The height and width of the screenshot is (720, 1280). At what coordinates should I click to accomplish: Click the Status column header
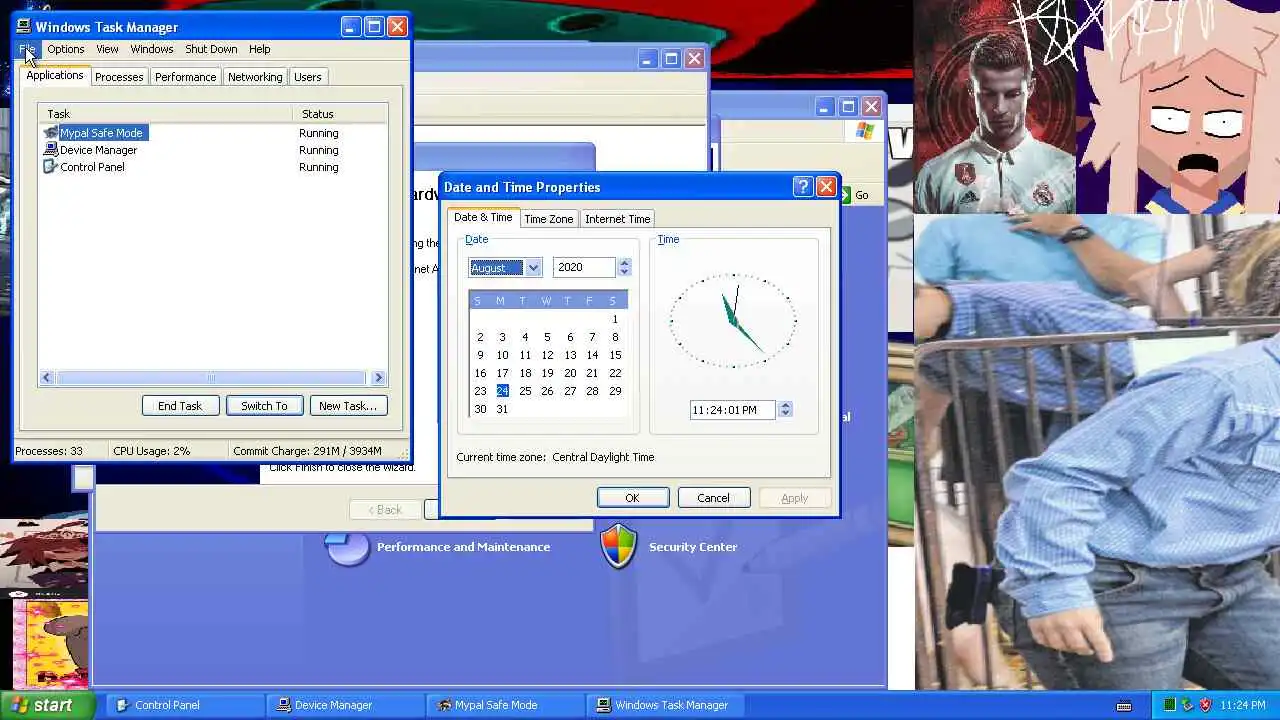339,114
